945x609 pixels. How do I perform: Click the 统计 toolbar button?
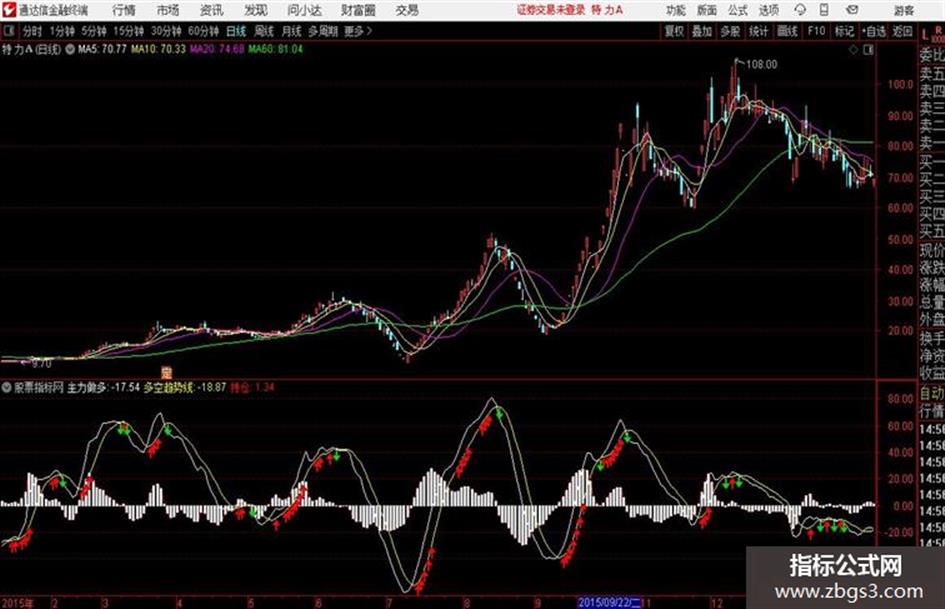(758, 31)
